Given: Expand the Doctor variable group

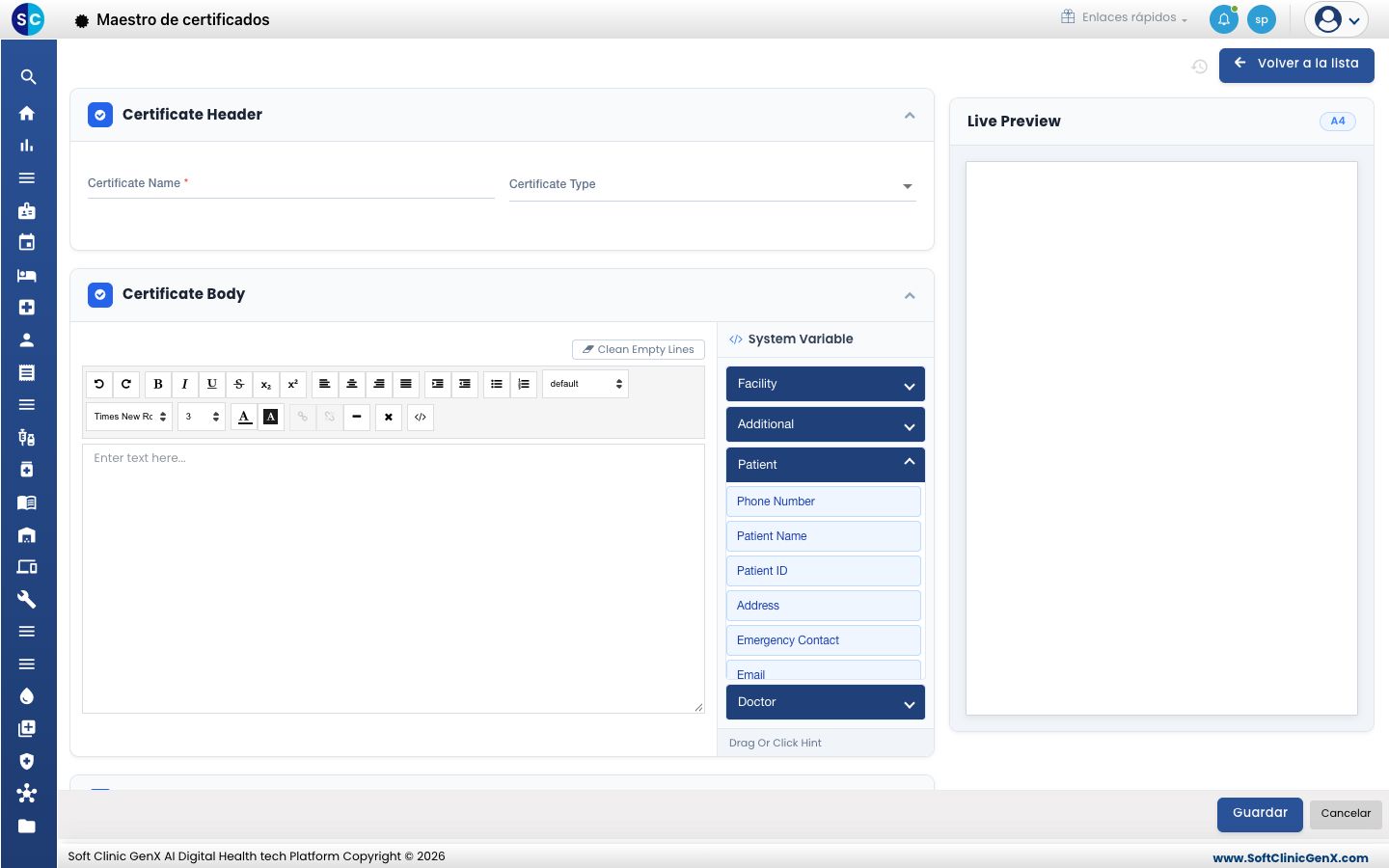Looking at the screenshot, I should click(x=826, y=702).
